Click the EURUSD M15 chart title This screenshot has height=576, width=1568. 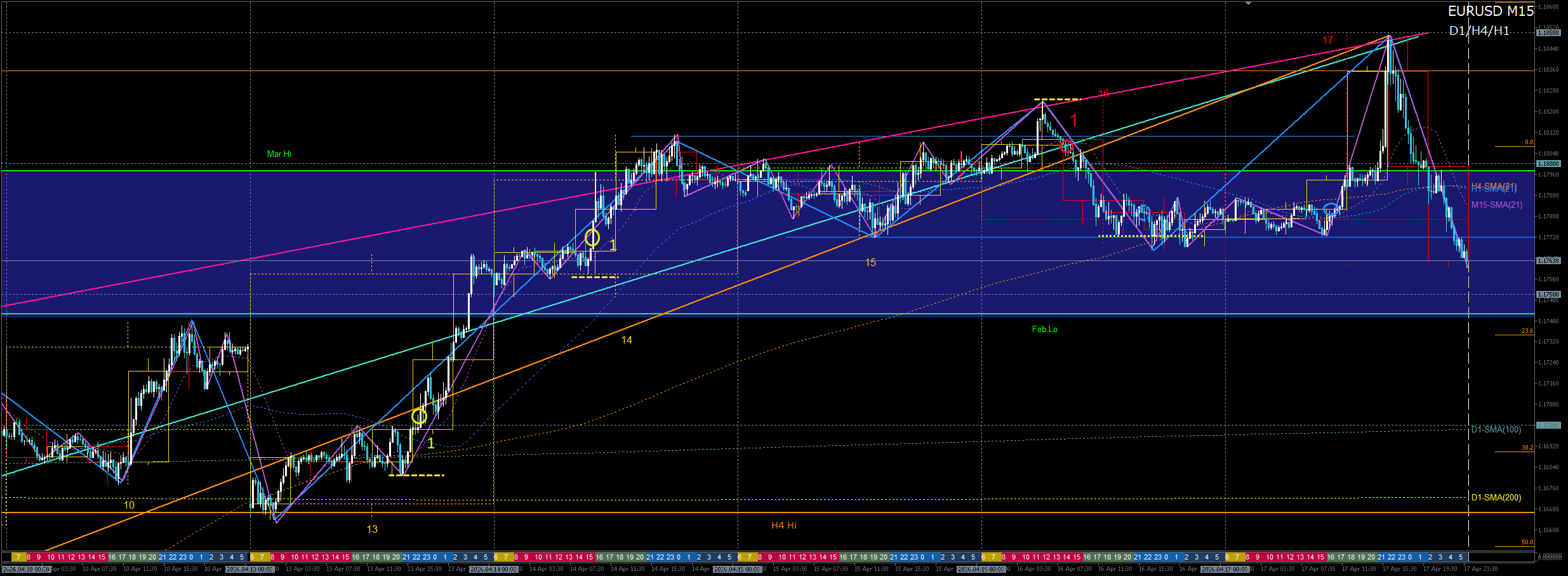(x=1490, y=11)
